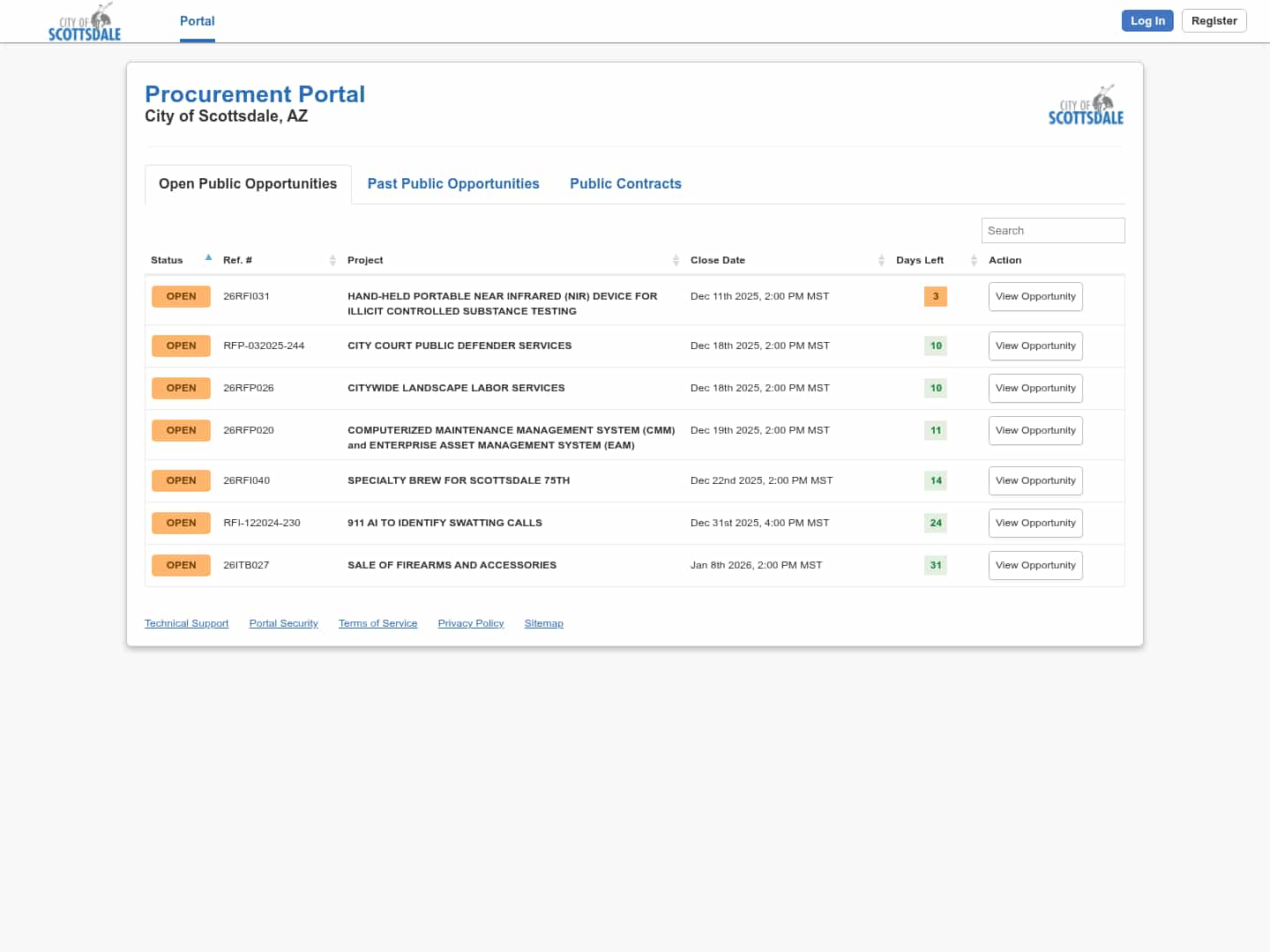Open the Technical Support link

186,623
